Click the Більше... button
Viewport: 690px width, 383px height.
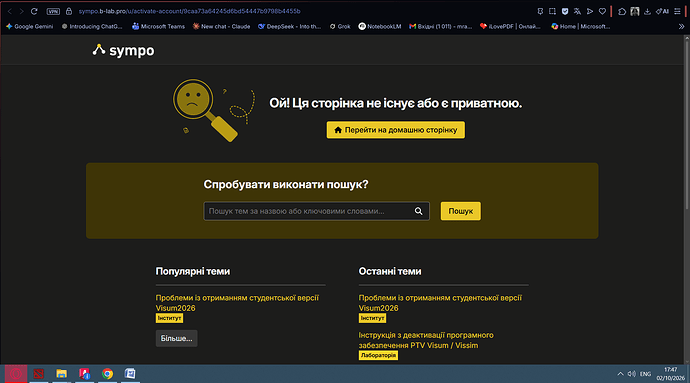(176, 339)
